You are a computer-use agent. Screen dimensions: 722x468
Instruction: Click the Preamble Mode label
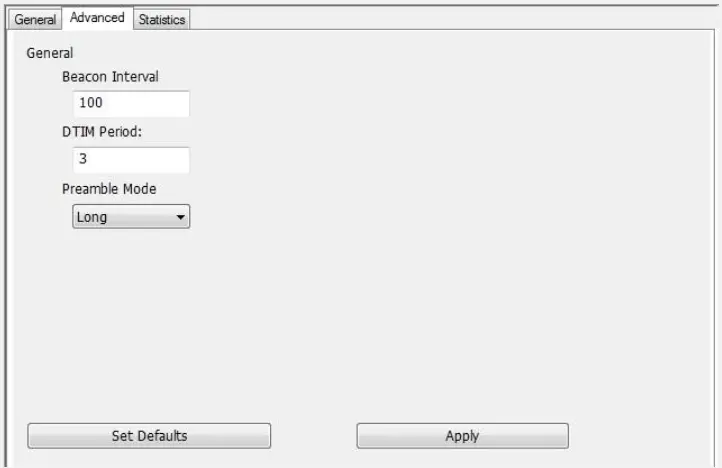109,189
